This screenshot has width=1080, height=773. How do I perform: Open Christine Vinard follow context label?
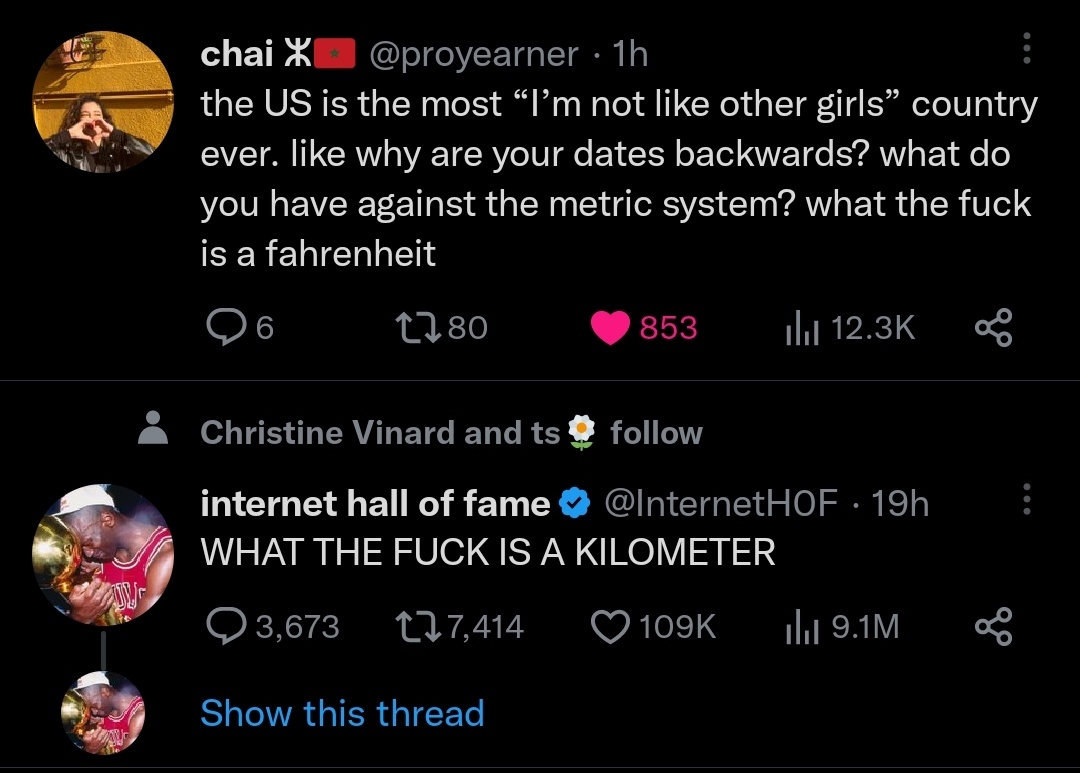[451, 433]
